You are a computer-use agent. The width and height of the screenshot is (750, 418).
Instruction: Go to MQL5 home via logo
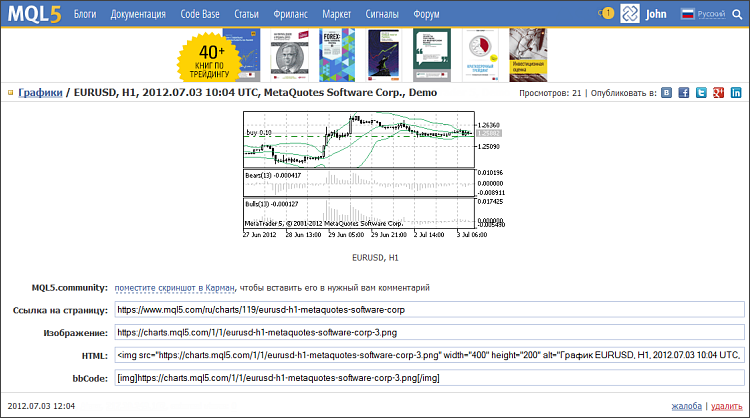32,15
